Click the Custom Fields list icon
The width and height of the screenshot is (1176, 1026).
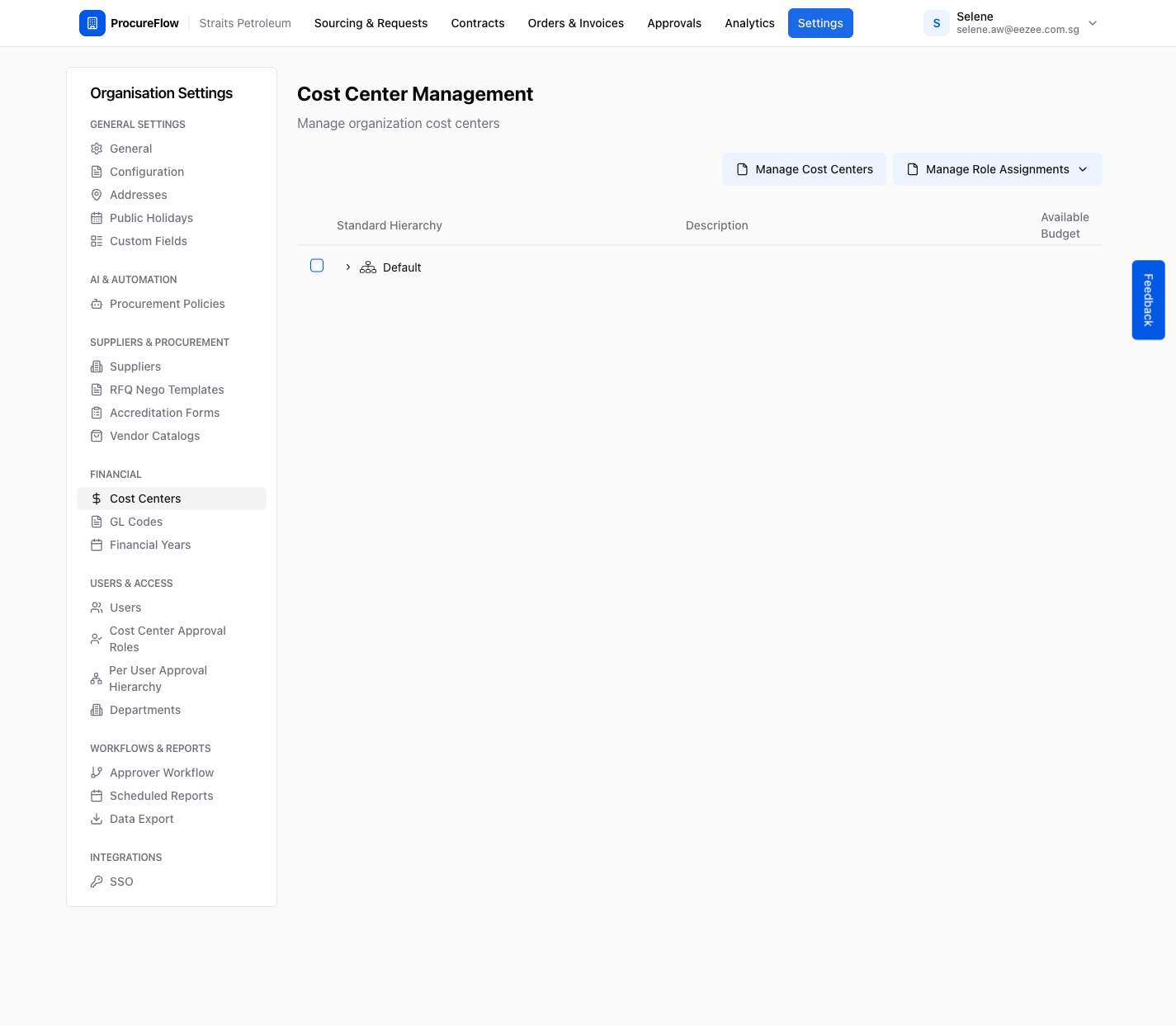point(97,241)
